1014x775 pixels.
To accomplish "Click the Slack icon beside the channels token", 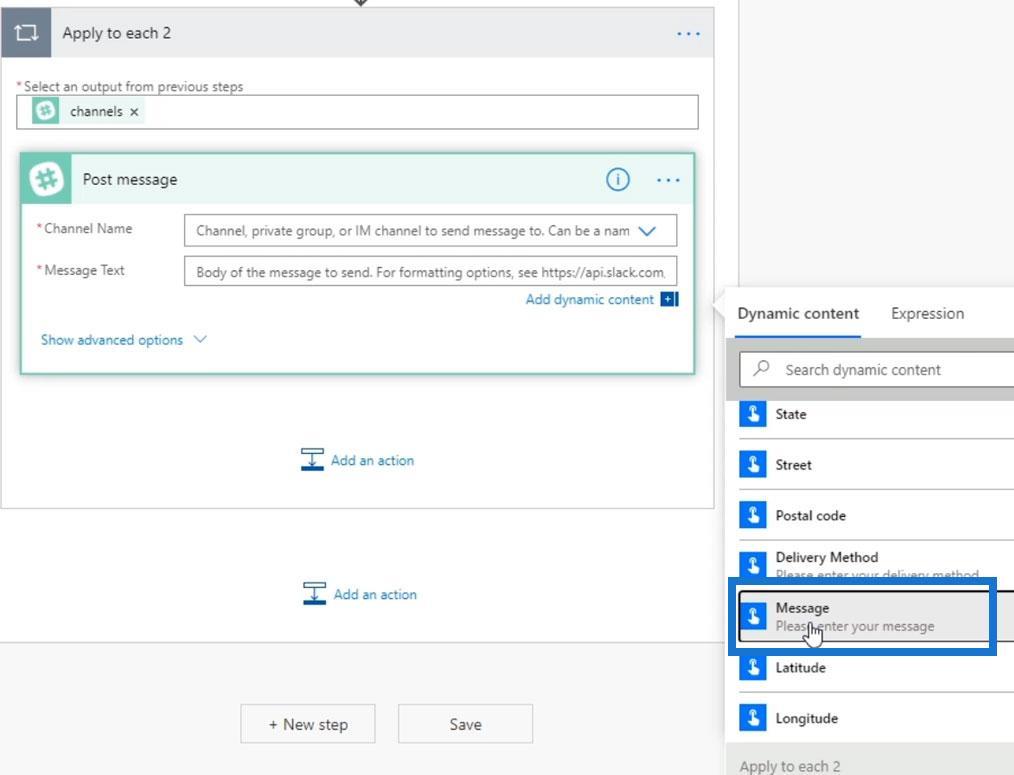I will coord(45,111).
